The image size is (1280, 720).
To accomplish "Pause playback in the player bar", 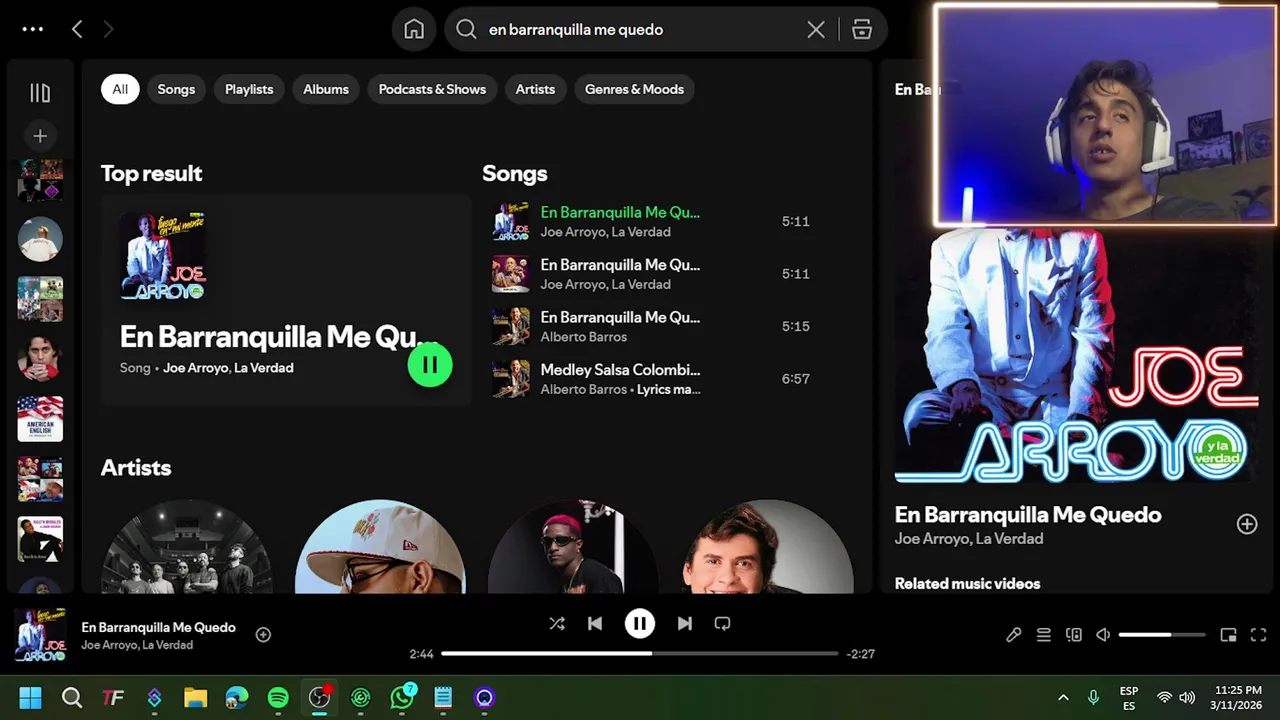I will pyautogui.click(x=640, y=623).
